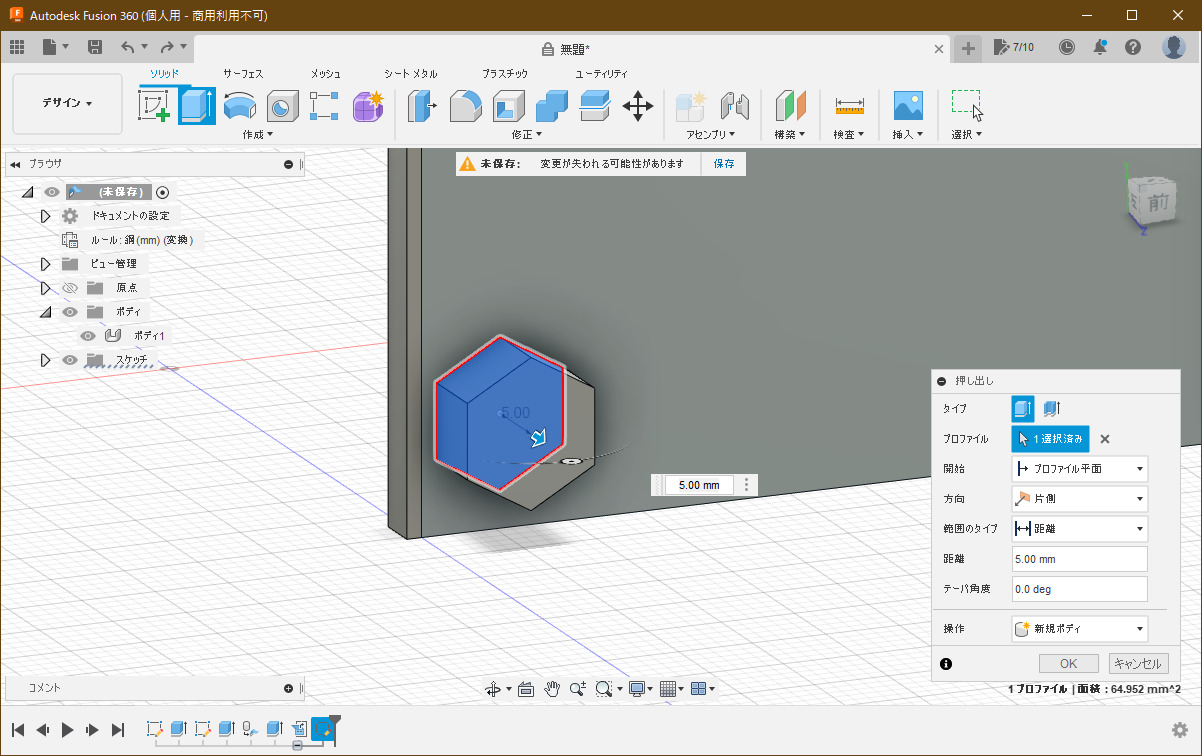1202x756 pixels.
Task: Click the OK button in Extrude dialog
Action: 1068,664
